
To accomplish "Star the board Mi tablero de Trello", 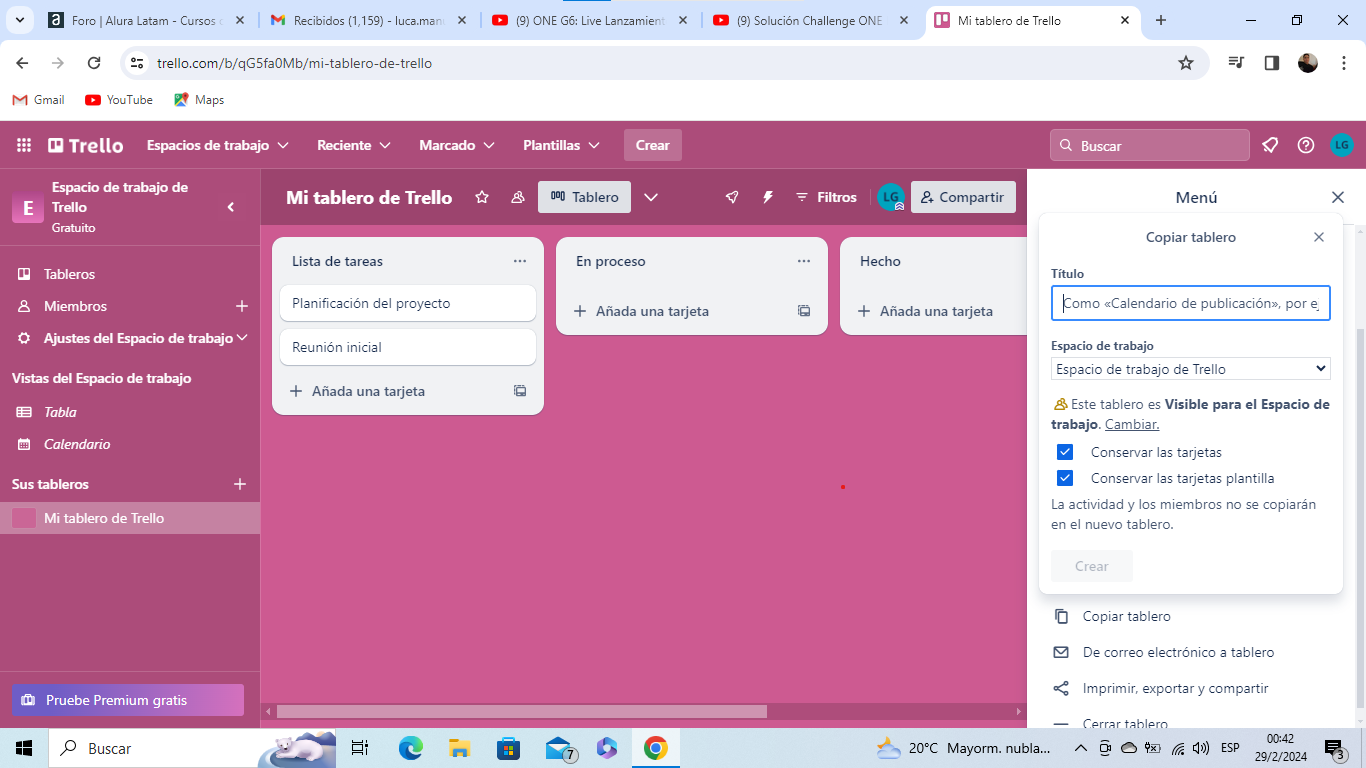I will pyautogui.click(x=482, y=197).
